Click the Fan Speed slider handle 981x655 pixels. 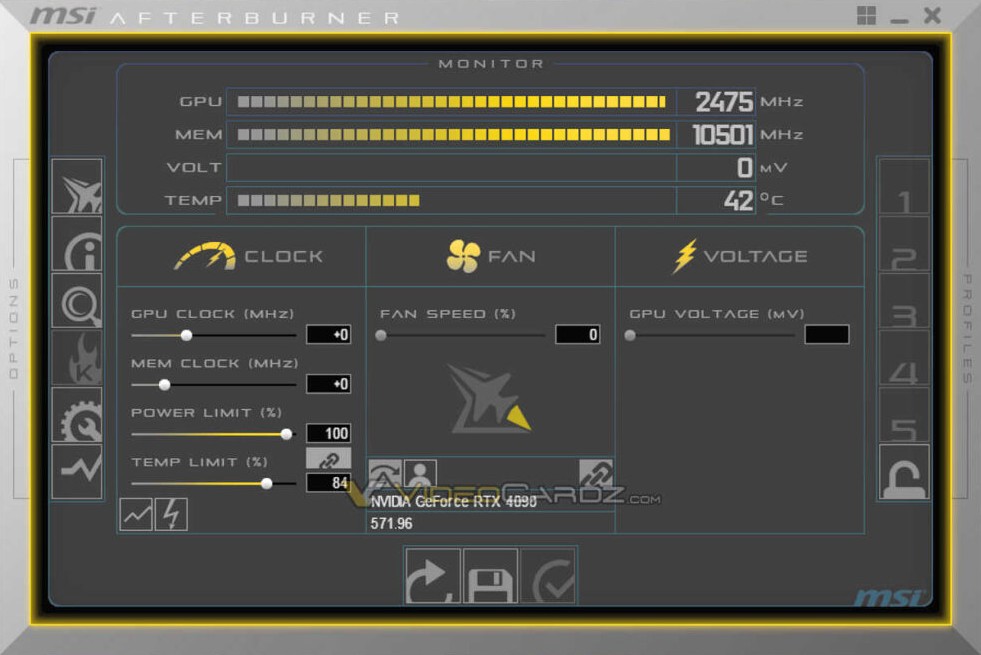380,335
